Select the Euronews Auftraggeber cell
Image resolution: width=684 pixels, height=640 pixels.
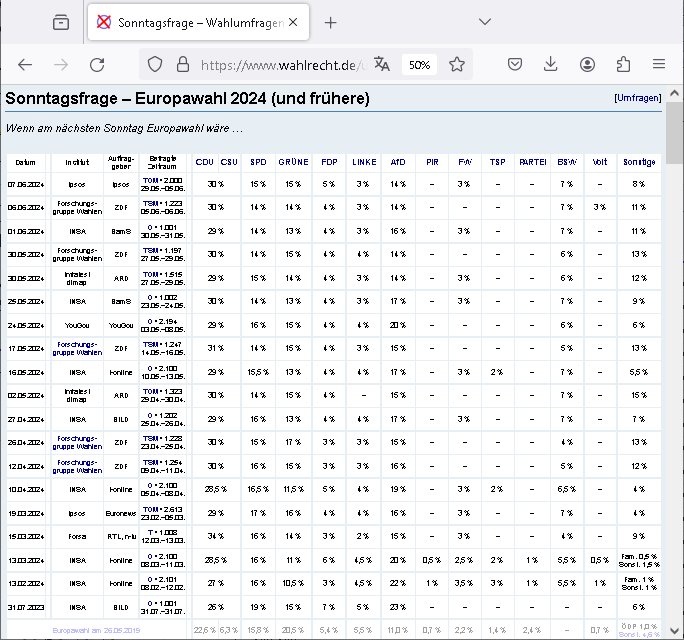(121, 513)
